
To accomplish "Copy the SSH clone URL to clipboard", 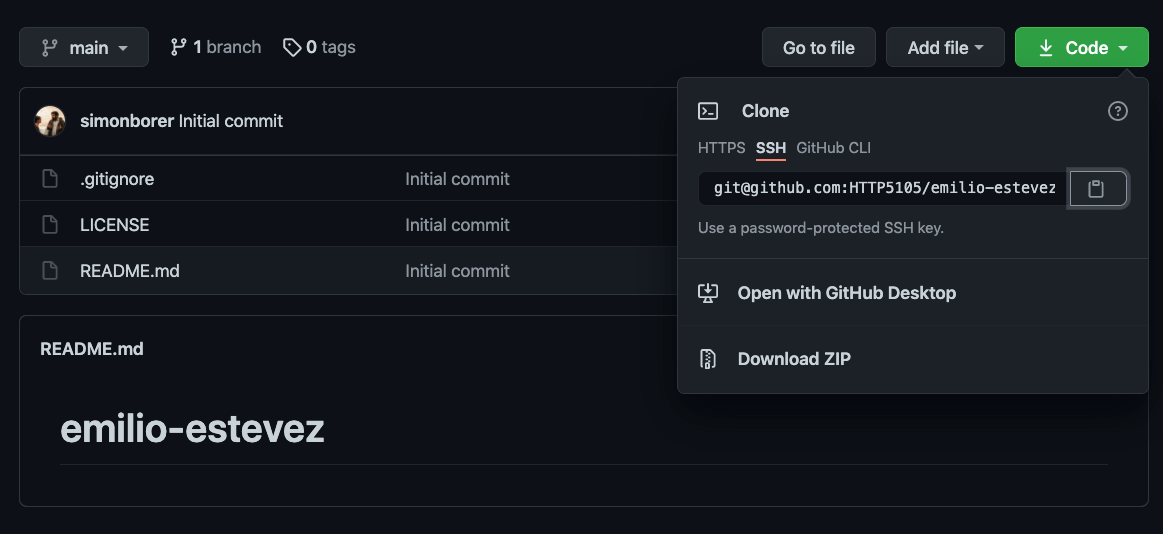I will [1097, 188].
